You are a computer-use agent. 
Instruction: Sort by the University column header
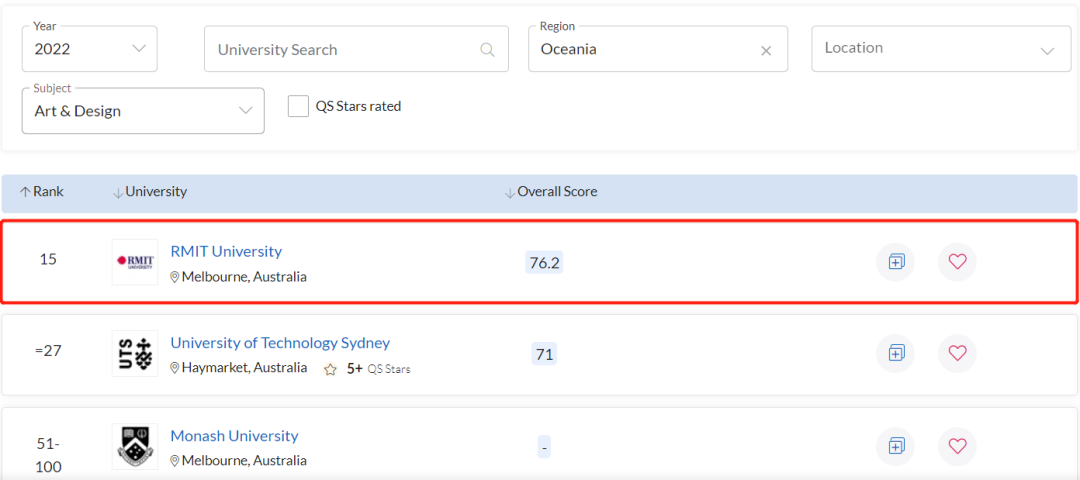point(149,192)
